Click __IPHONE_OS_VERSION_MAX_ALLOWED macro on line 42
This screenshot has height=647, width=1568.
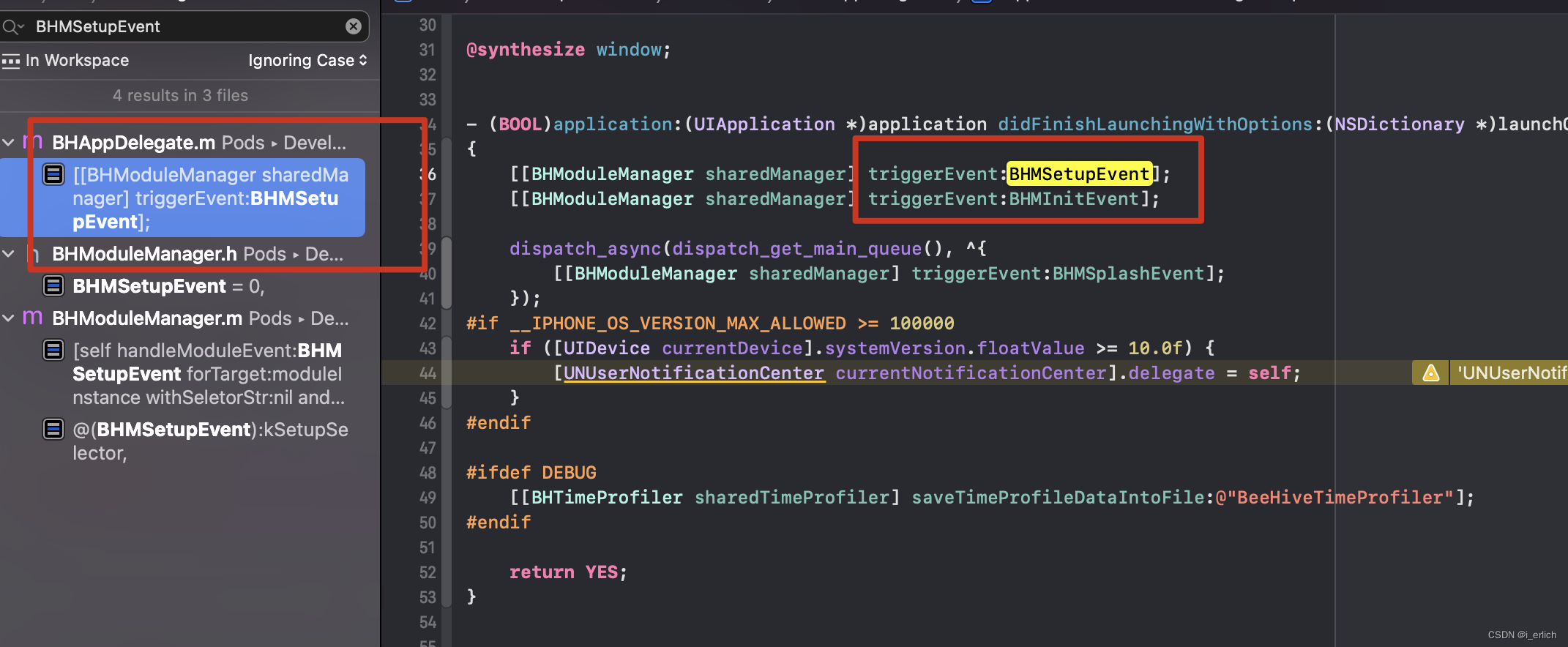tap(678, 323)
